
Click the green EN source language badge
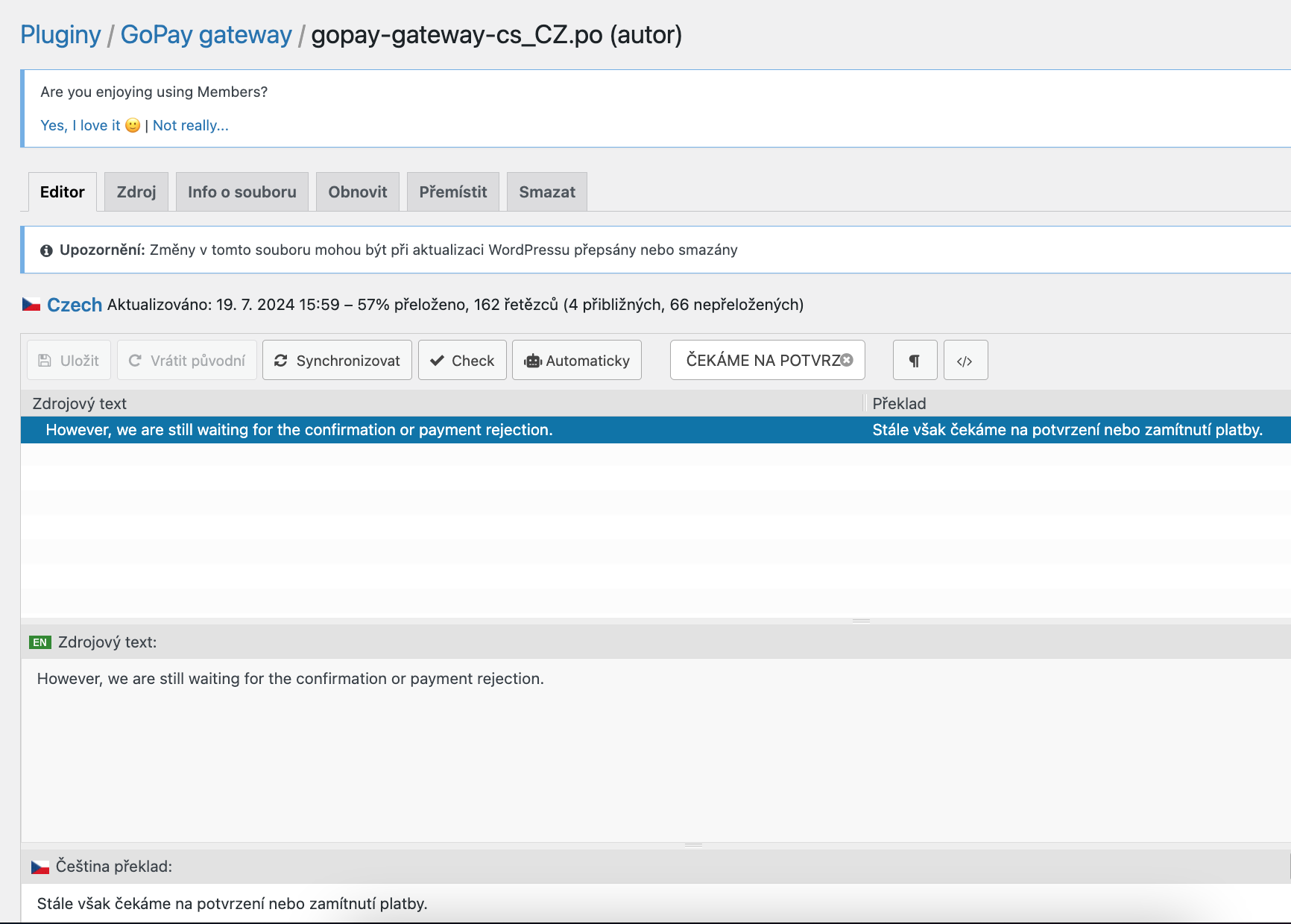pyautogui.click(x=40, y=642)
